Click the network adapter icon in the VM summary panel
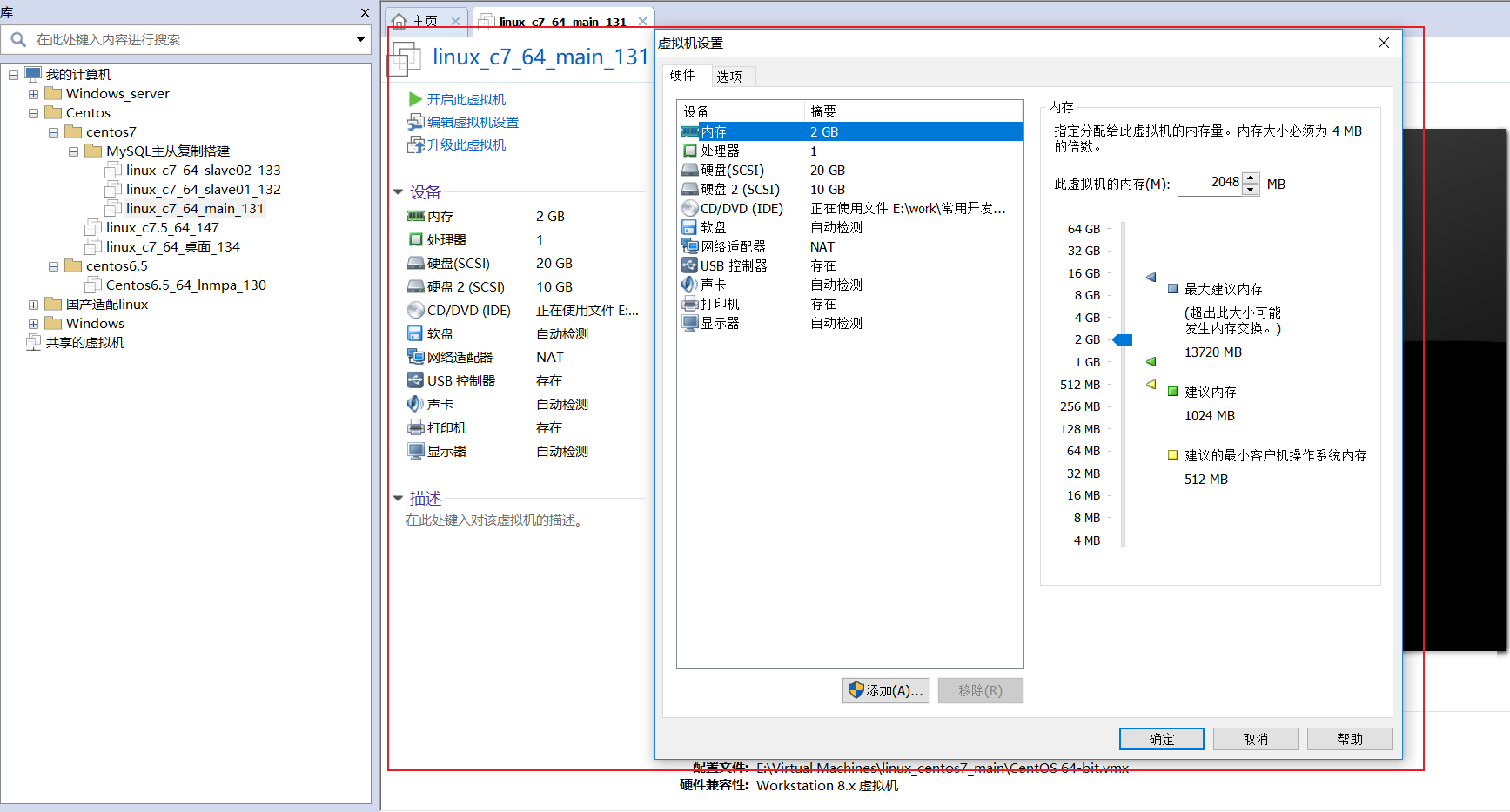This screenshot has height=812, width=1510. coord(416,357)
